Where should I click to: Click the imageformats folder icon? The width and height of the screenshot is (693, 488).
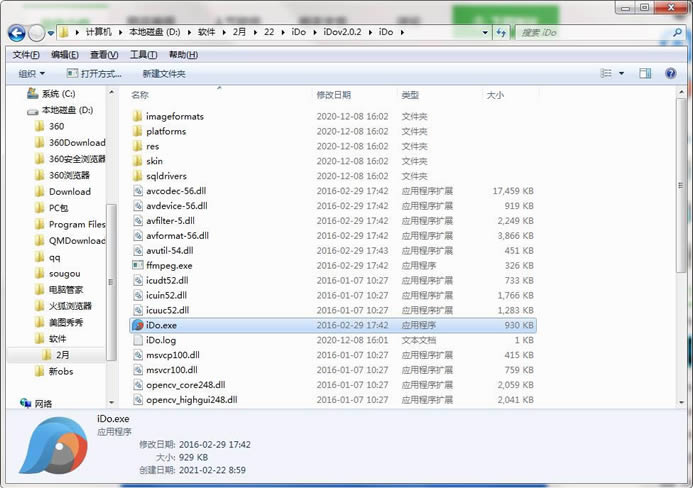137,117
